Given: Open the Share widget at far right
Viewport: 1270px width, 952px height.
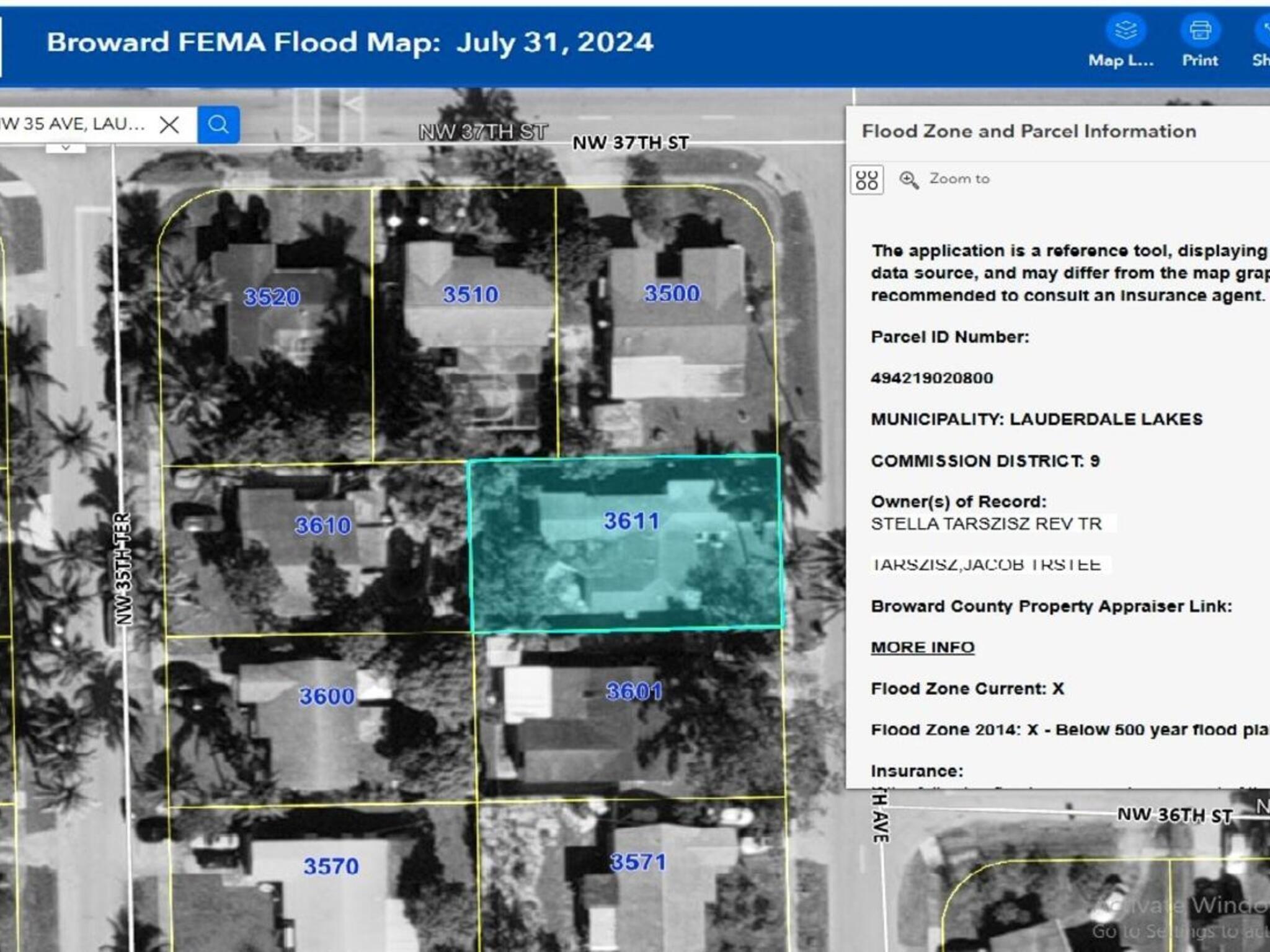Looking at the screenshot, I should (x=1263, y=30).
